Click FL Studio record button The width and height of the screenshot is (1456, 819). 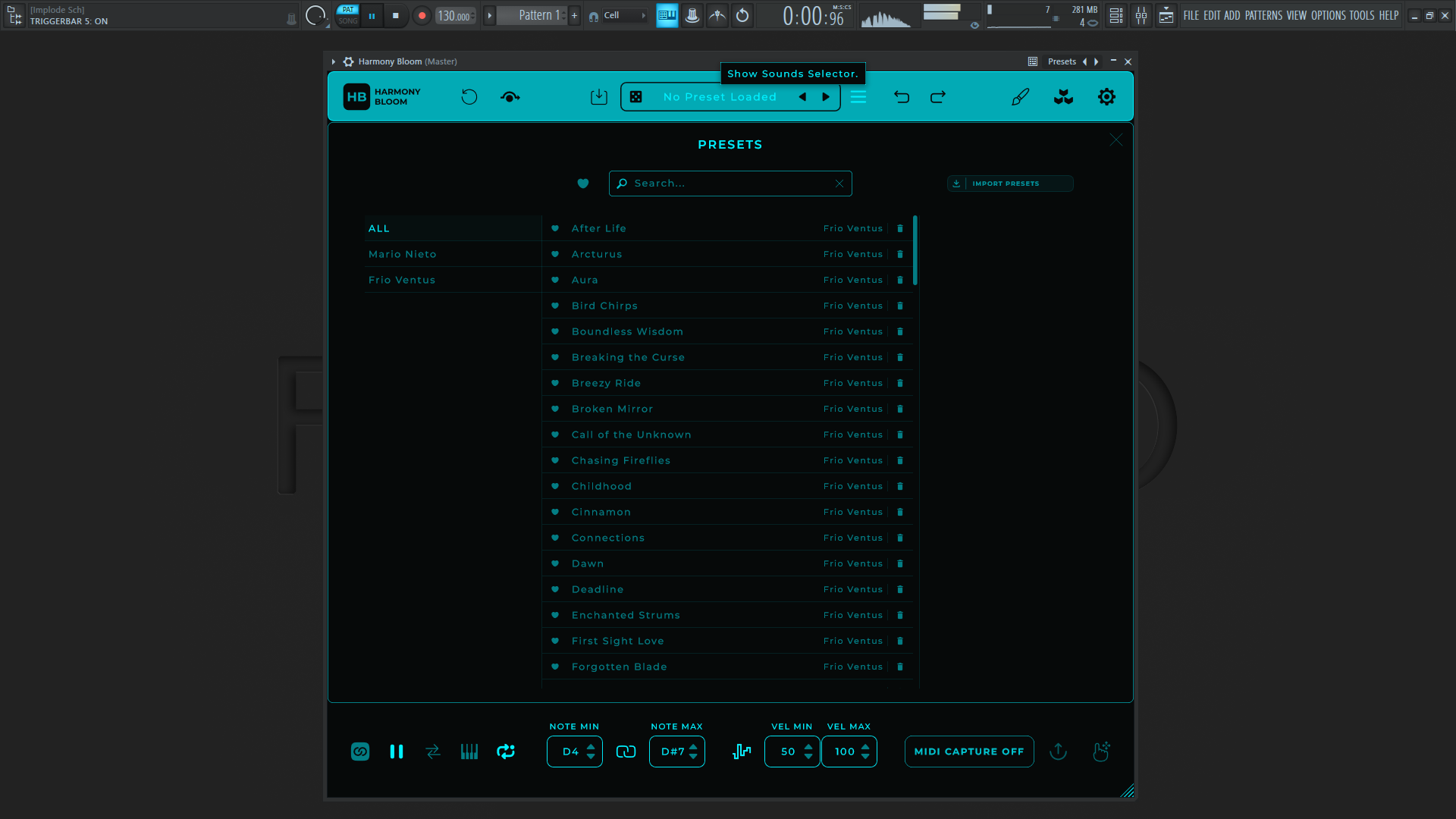[422, 15]
